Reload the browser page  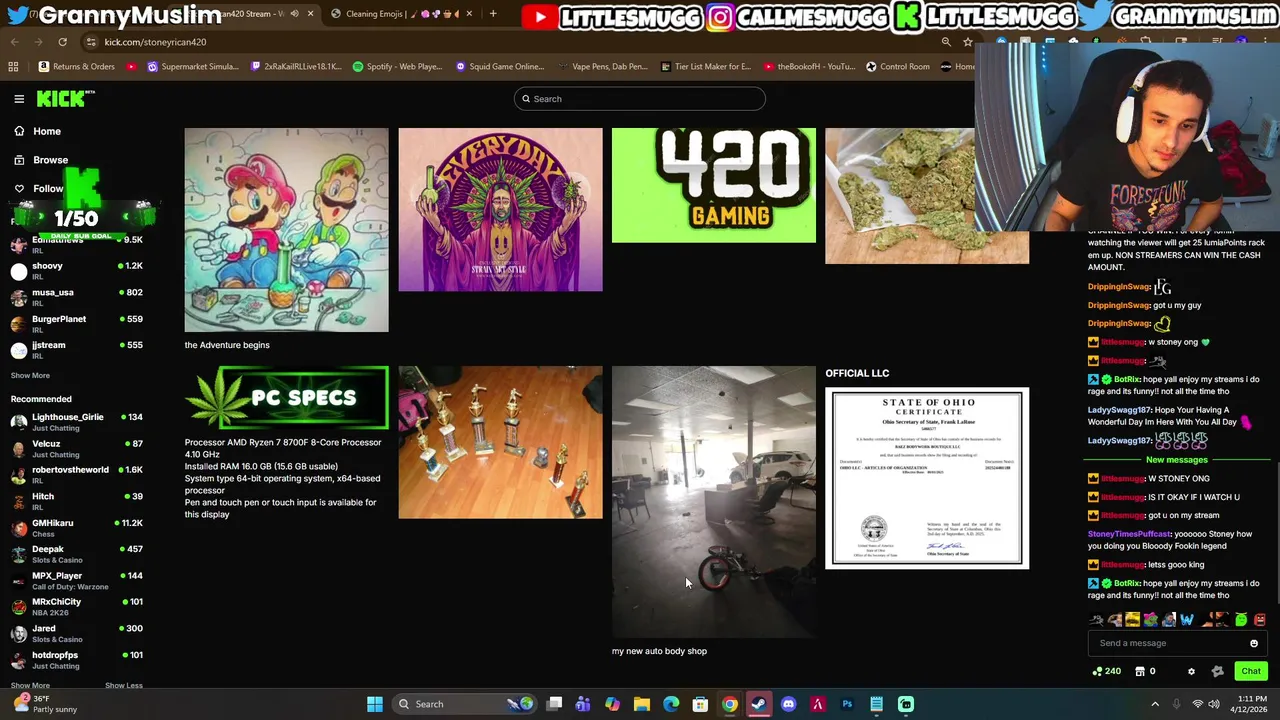[62, 42]
